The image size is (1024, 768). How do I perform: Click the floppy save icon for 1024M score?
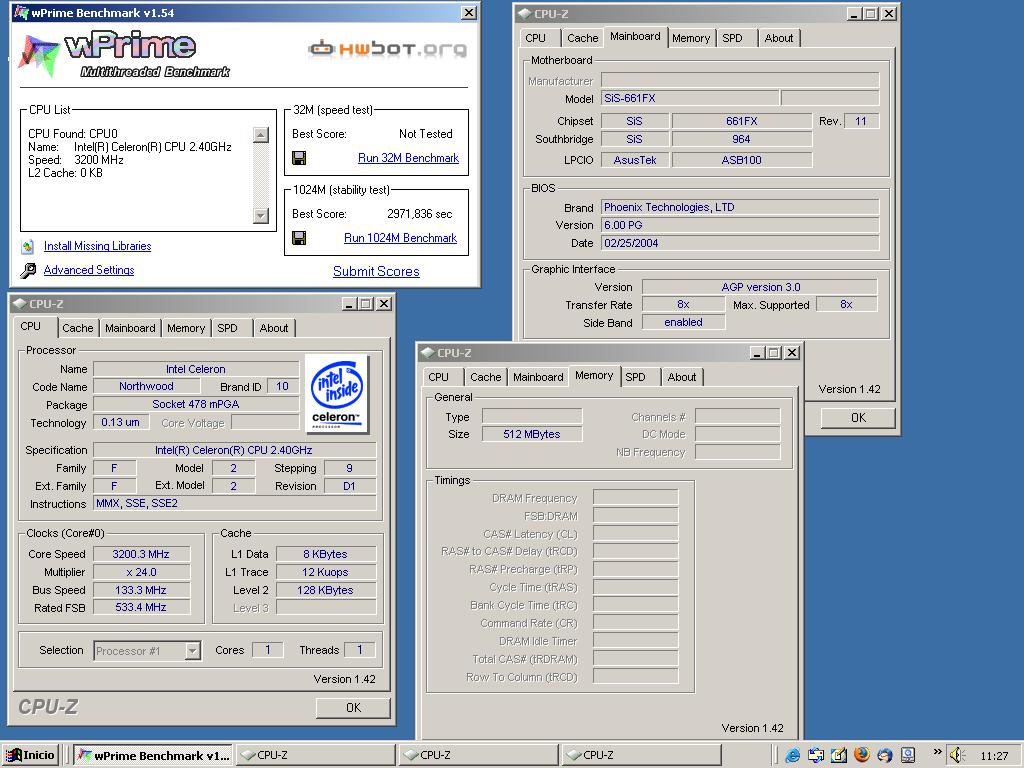pyautogui.click(x=299, y=238)
